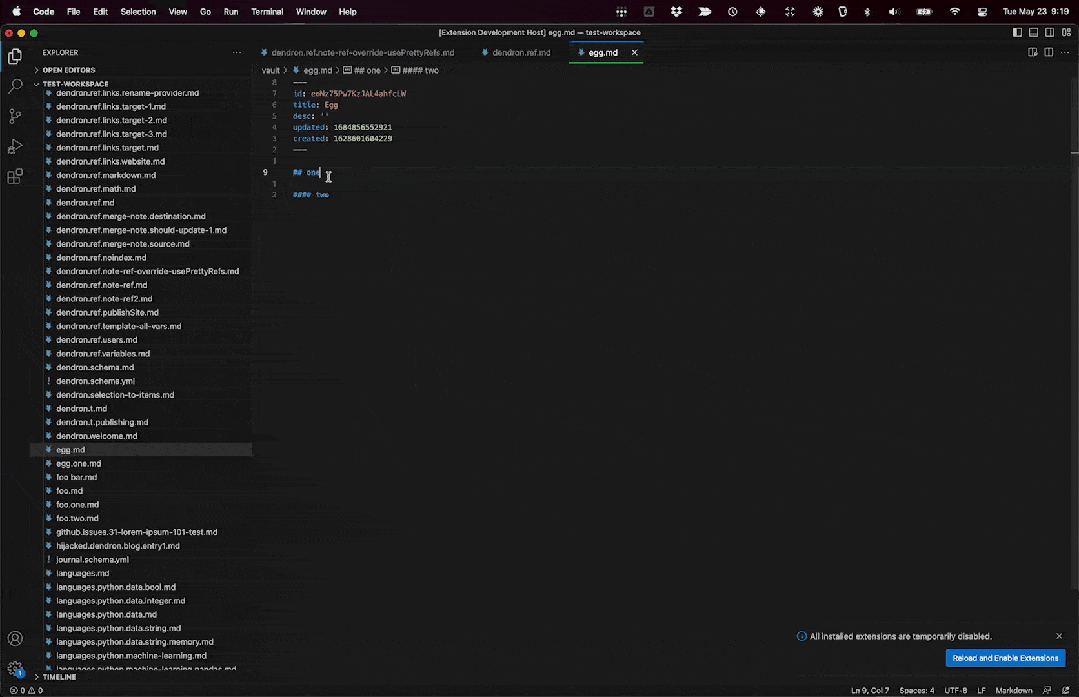Open the Customize Layout icon
The image size is (1079, 697).
[1065, 33]
